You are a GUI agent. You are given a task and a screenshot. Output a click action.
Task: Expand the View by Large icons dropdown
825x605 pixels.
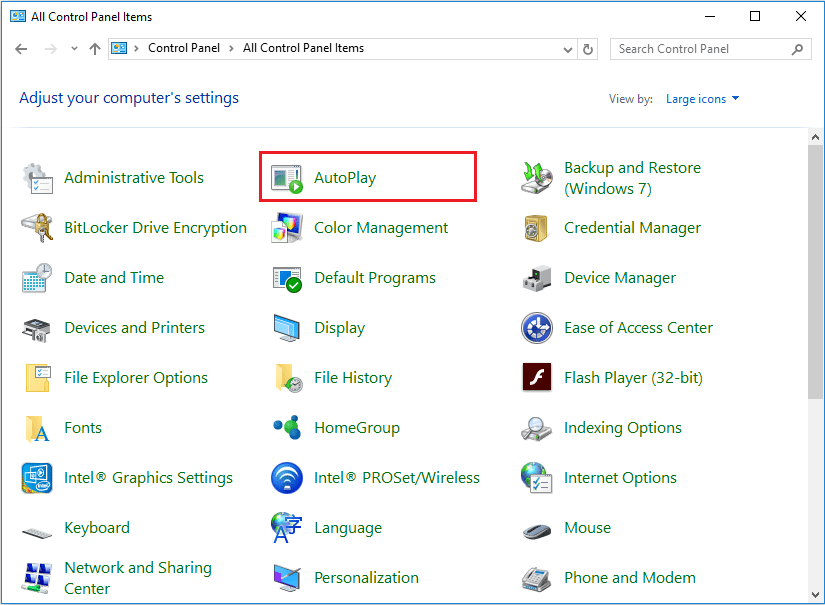click(x=702, y=99)
